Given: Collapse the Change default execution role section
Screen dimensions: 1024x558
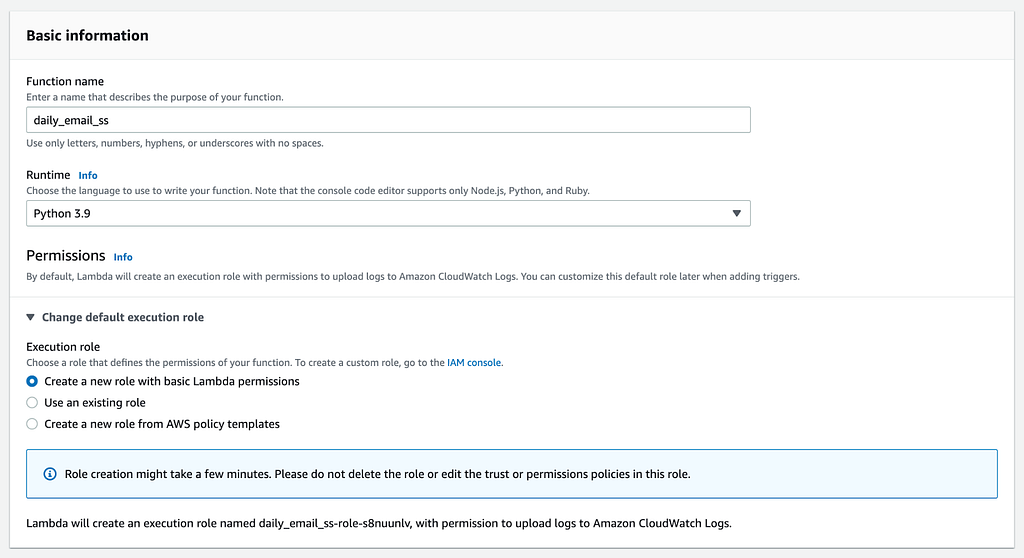Looking at the screenshot, I should (x=115, y=317).
